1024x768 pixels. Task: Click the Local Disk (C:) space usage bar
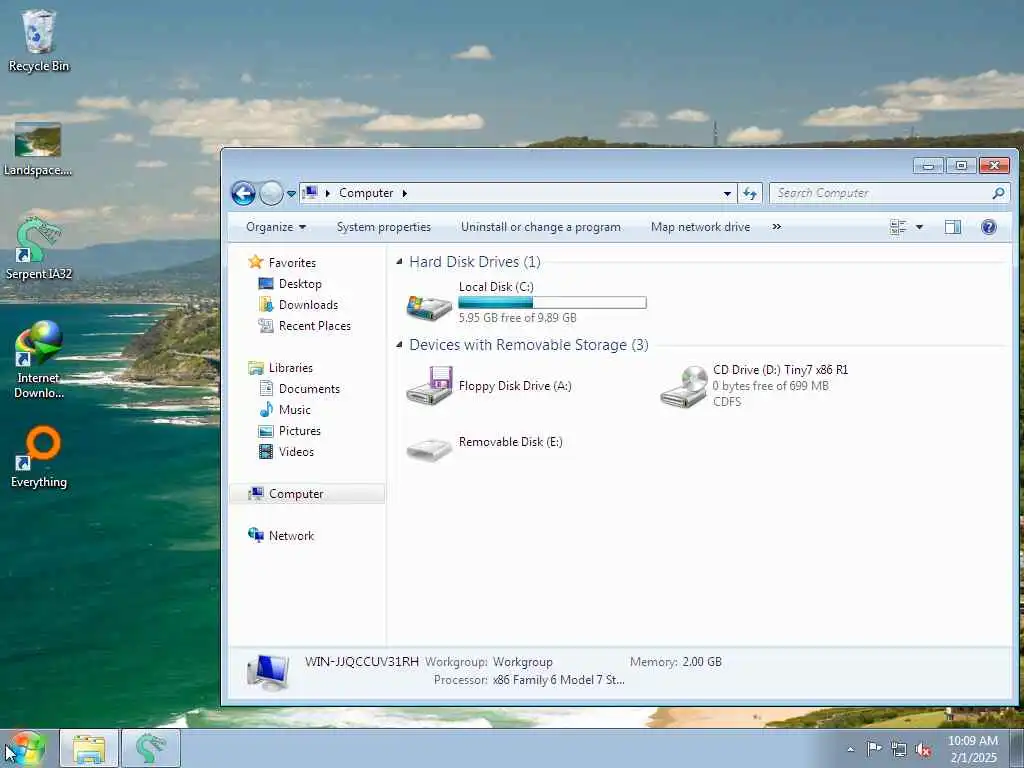552,302
